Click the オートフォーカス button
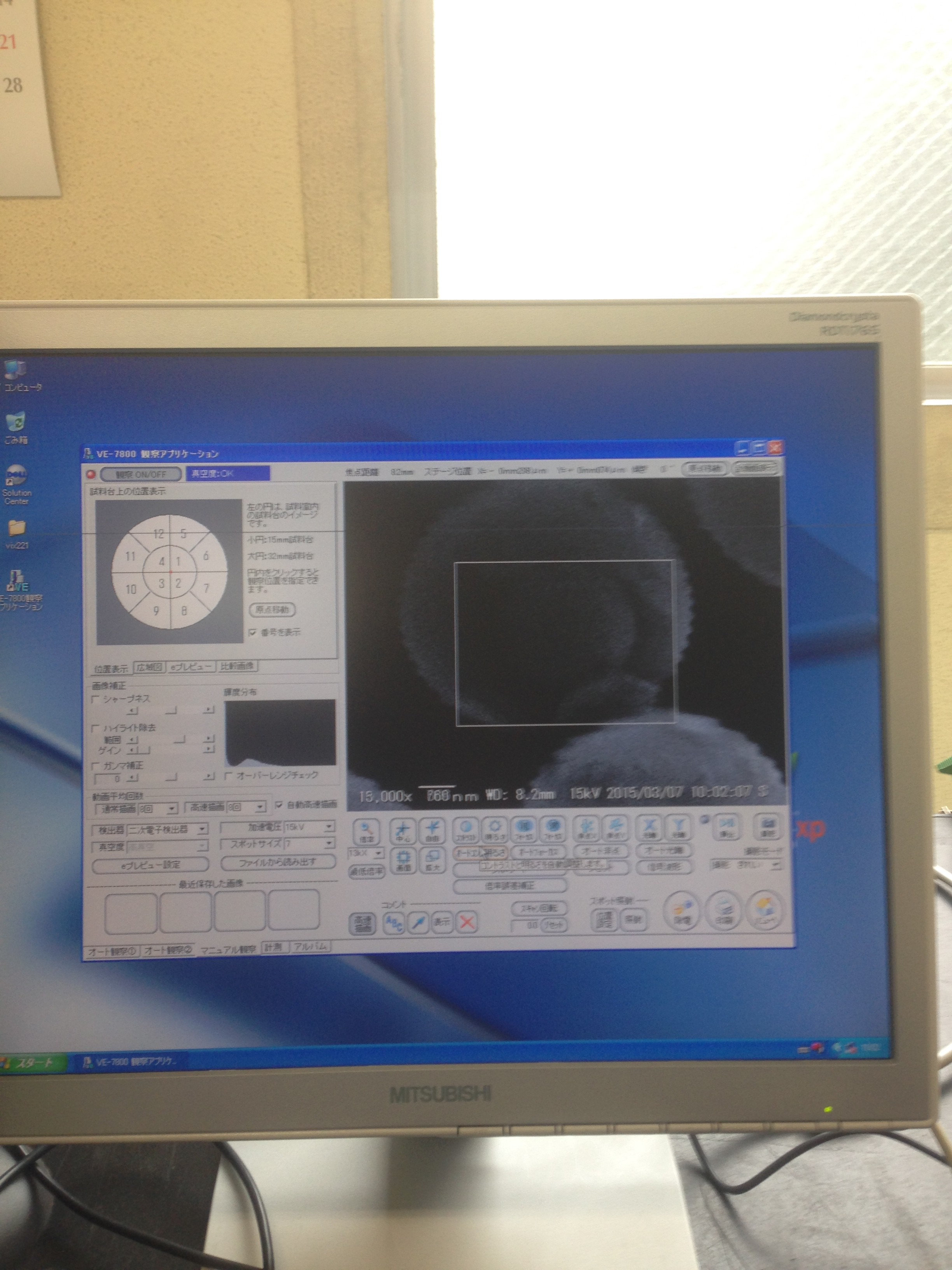 click(x=539, y=852)
